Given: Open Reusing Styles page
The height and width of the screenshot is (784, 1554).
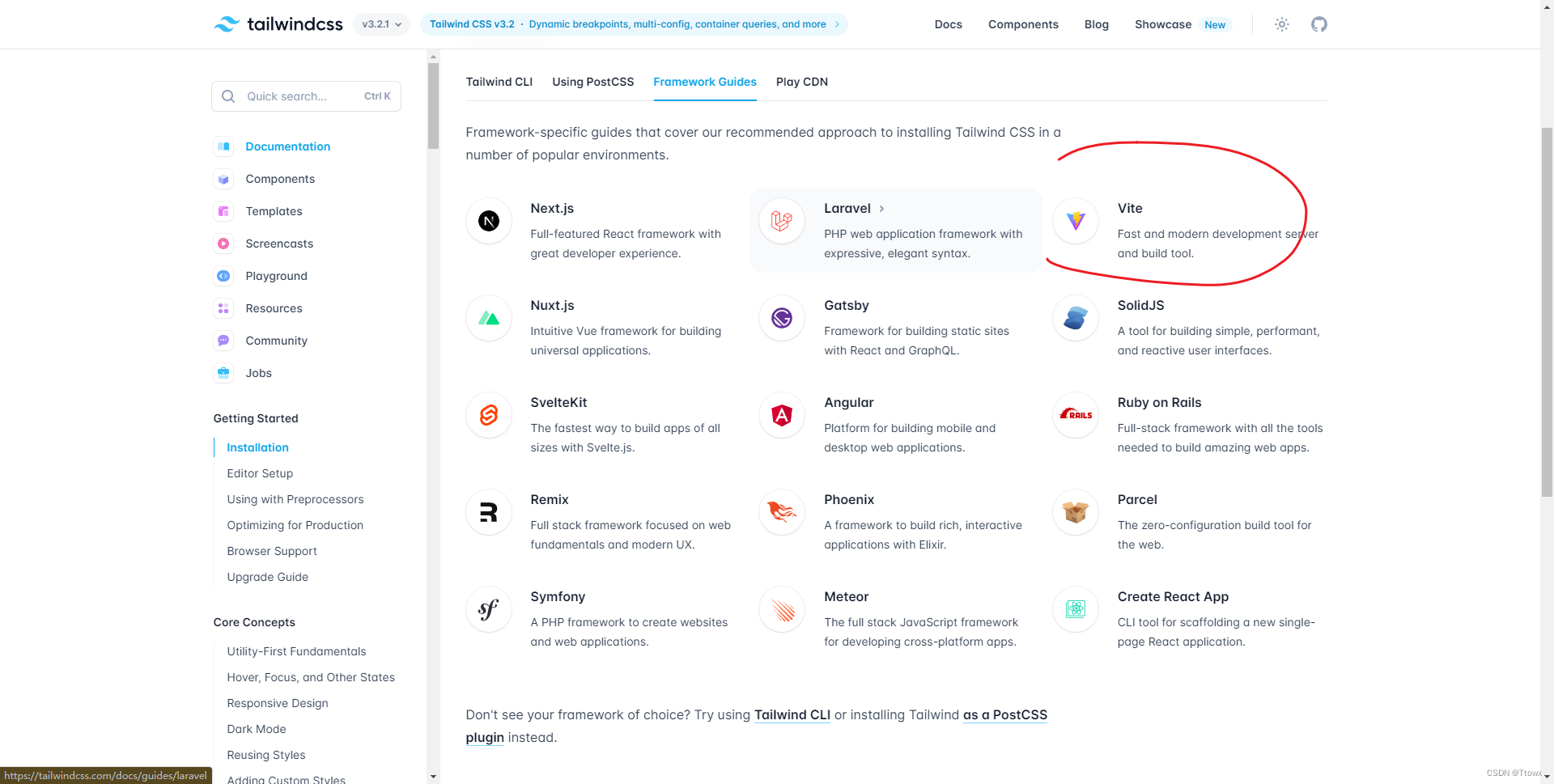Looking at the screenshot, I should click(x=266, y=755).
